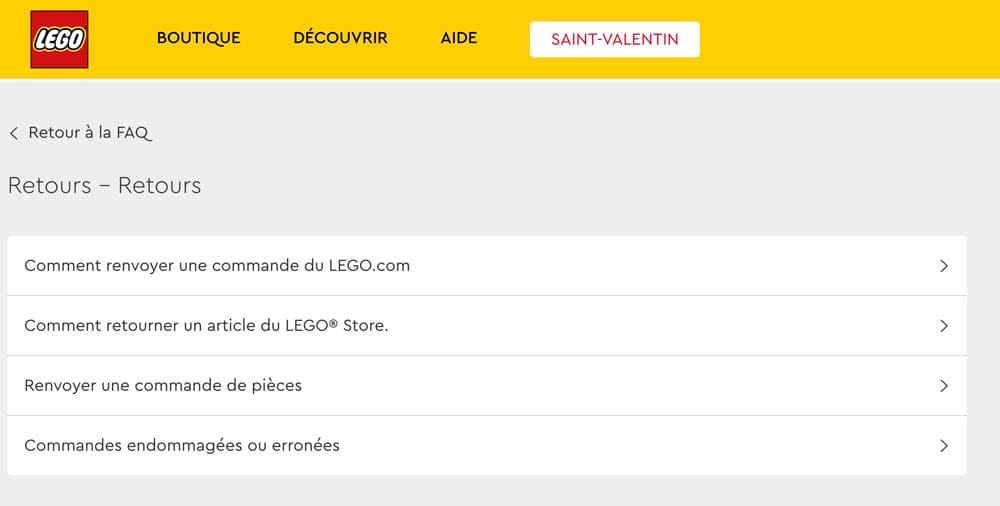
Task: Expand the LEGO.com order return row chevron
Action: 943,266
